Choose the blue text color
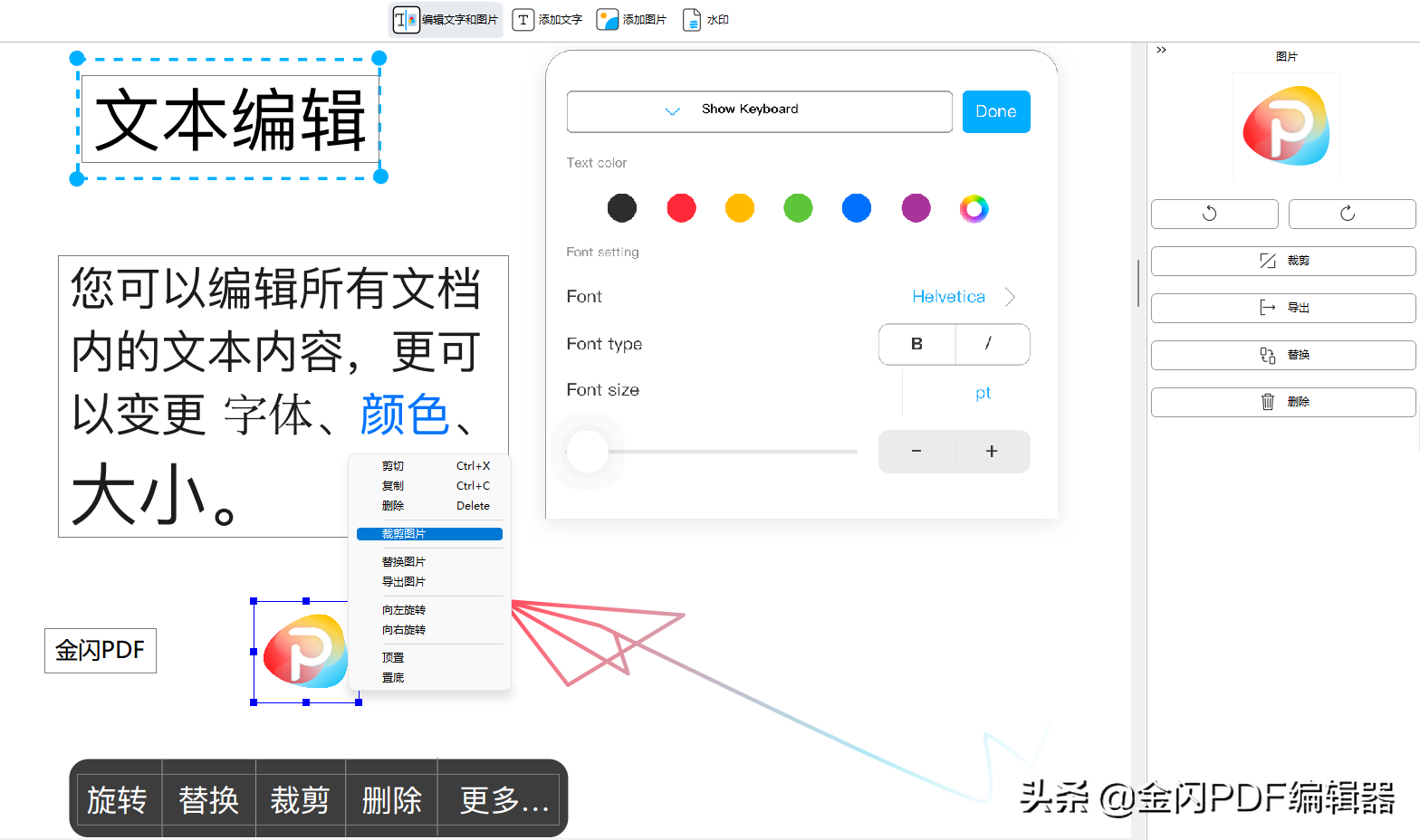The image size is (1420, 840). click(x=857, y=208)
